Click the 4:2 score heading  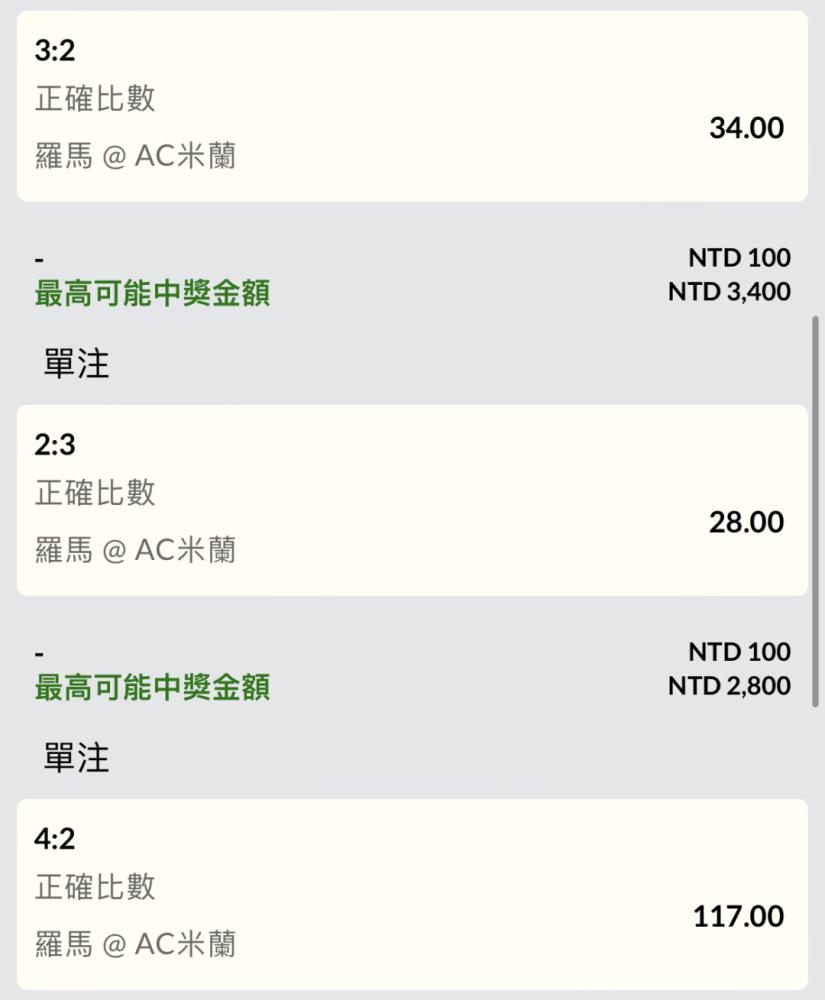pyautogui.click(x=55, y=839)
